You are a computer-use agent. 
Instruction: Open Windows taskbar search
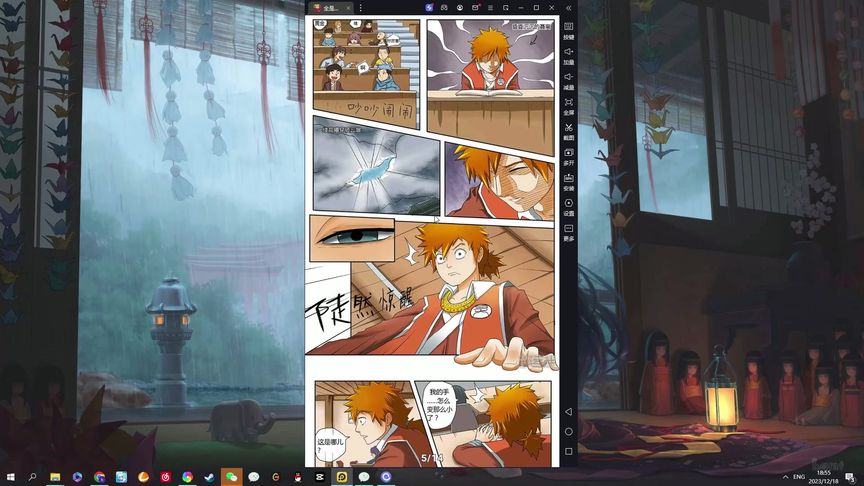(x=32, y=477)
